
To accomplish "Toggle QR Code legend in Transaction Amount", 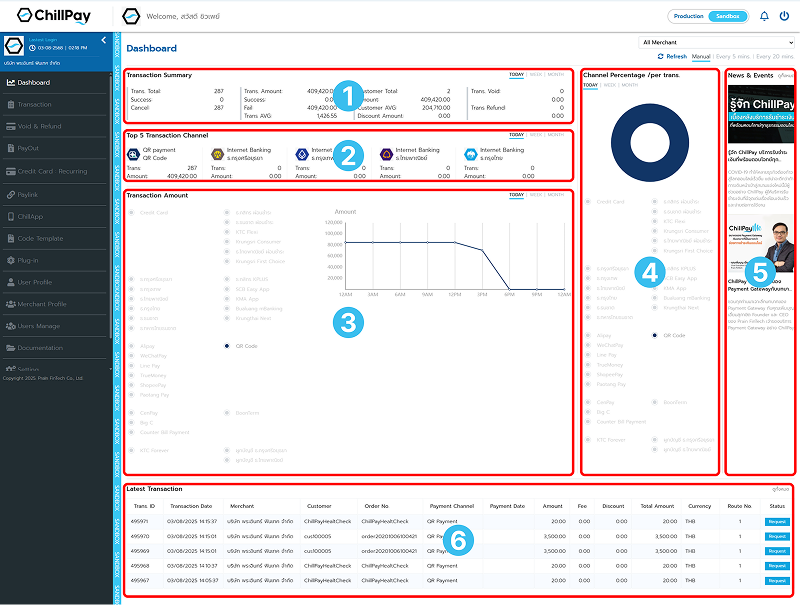I will click(245, 345).
